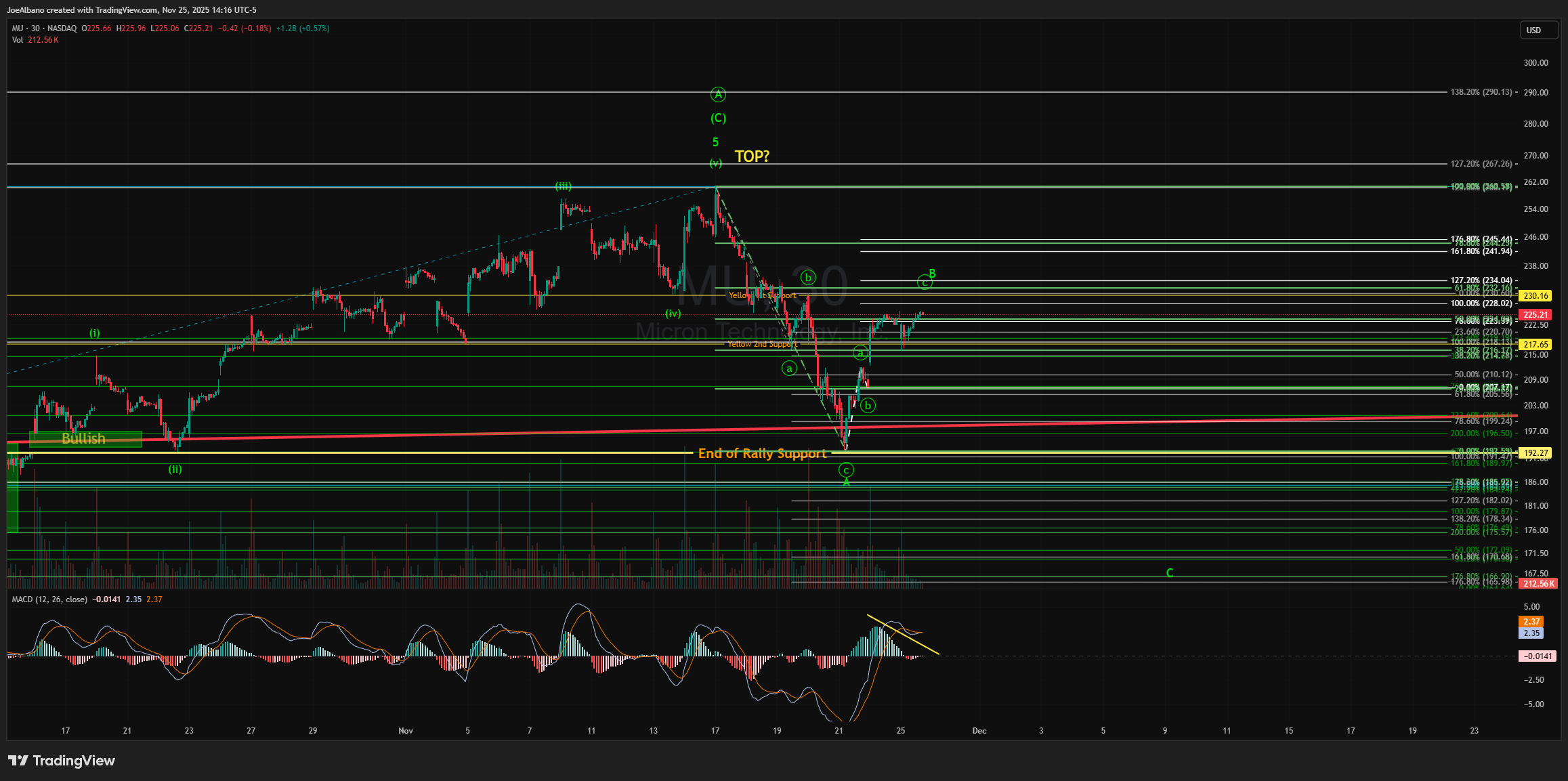The image size is (1568, 781).
Task: Click the circled b label near Yellow 1st Support
Action: [x=807, y=278]
